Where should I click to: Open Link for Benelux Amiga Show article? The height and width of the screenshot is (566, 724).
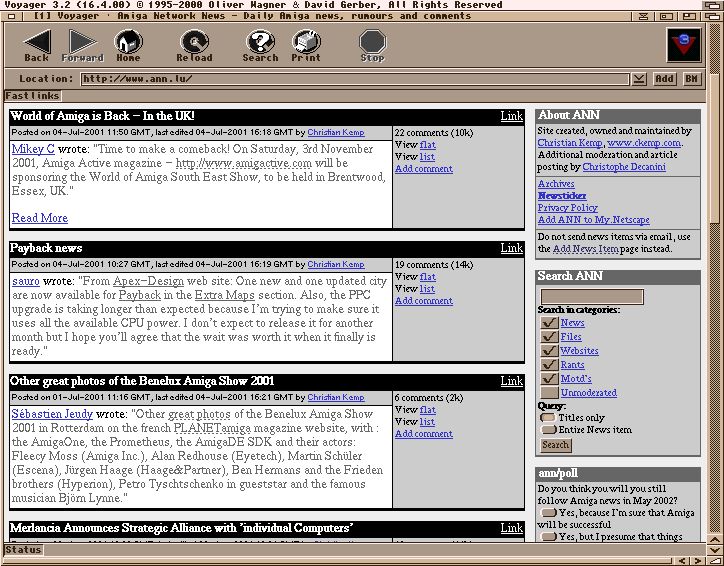[512, 381]
